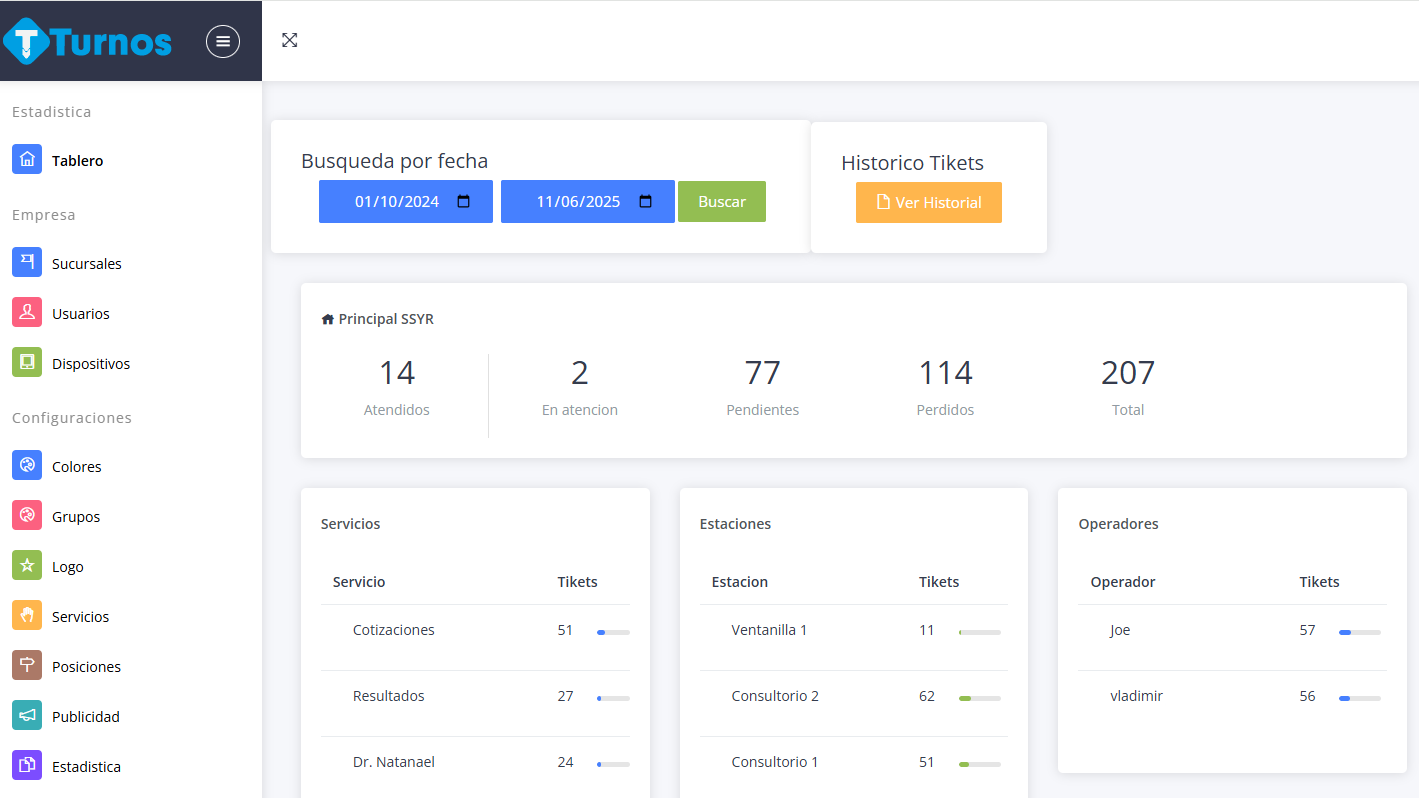Open the Colores palette icon
1419x798 pixels.
27,466
